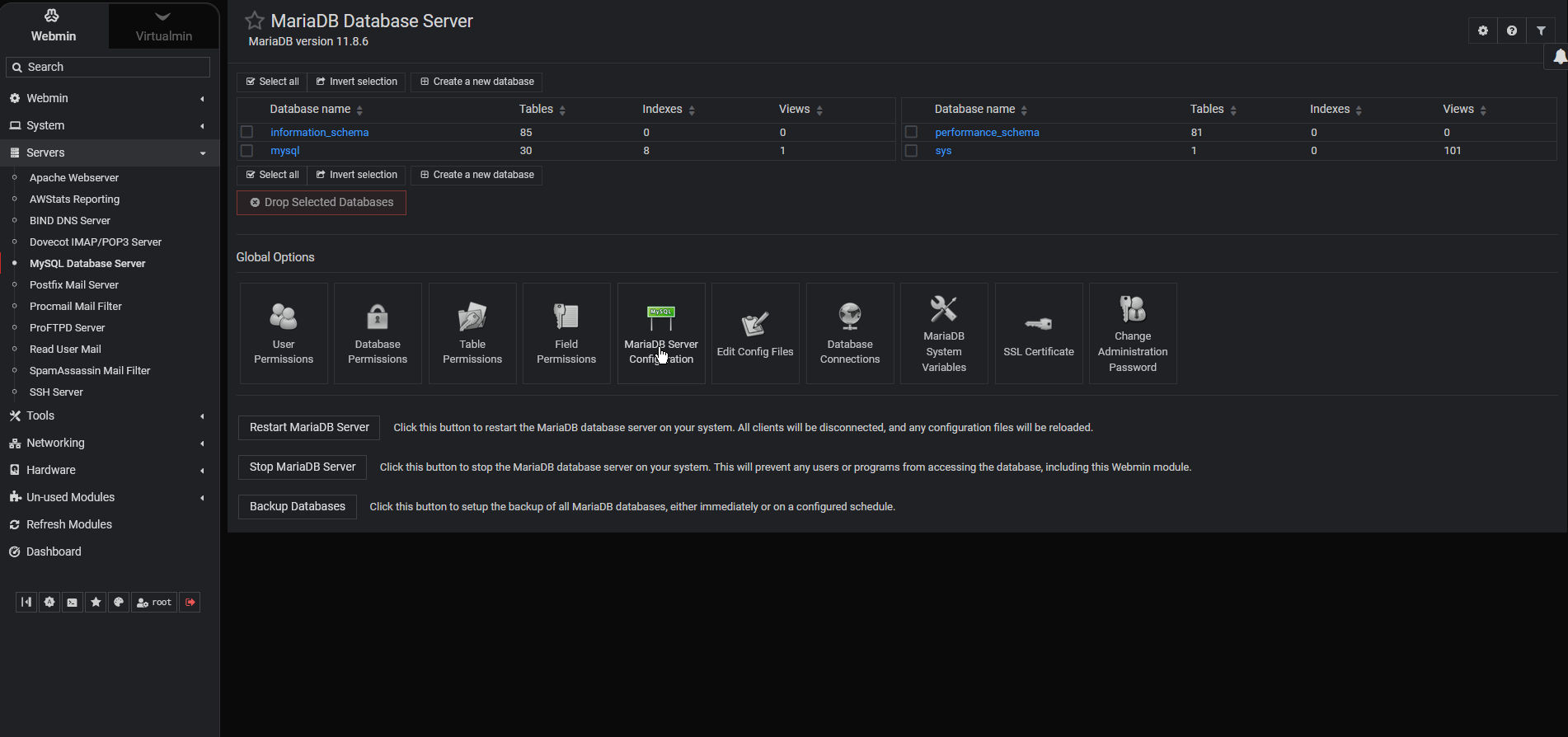The width and height of the screenshot is (1568, 737).
Task: Open MariaDB System Variables icon
Action: pos(944,309)
